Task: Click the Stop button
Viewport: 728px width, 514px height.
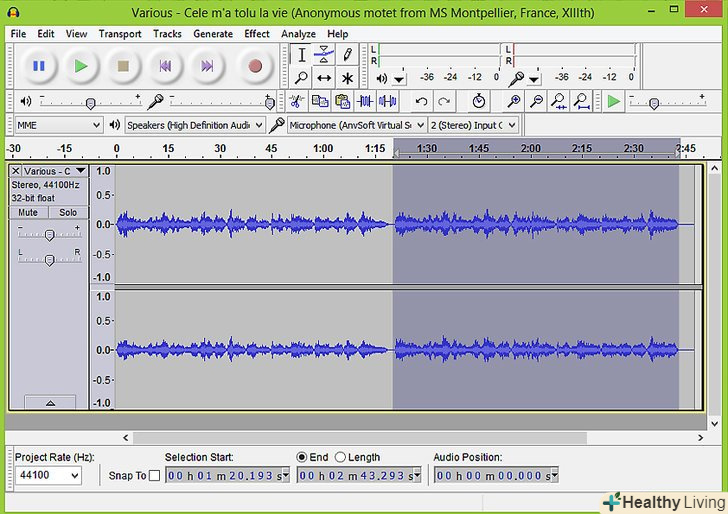Action: point(123,66)
